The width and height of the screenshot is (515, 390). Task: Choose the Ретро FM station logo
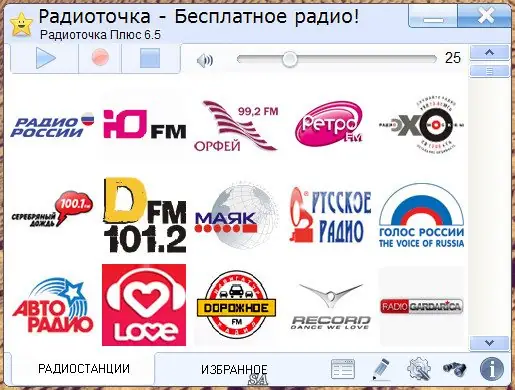[x=329, y=124]
